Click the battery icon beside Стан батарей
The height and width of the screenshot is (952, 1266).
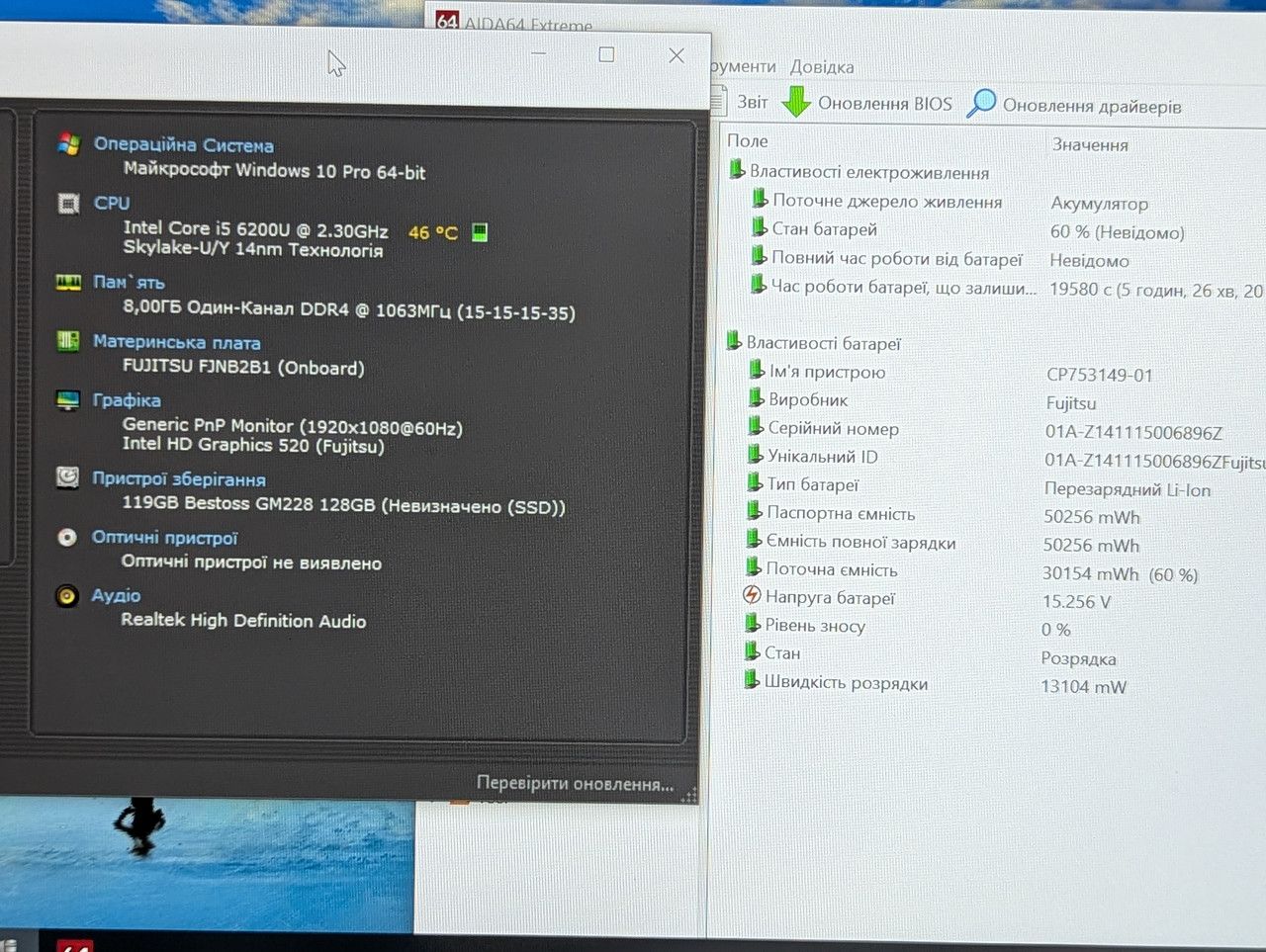click(760, 227)
